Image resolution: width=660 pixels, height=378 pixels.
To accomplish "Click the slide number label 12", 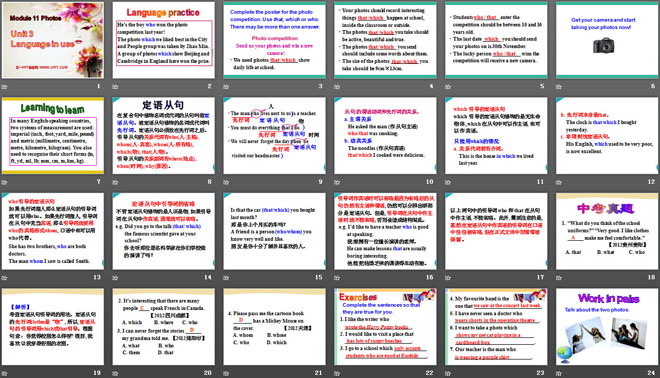I will [652, 182].
